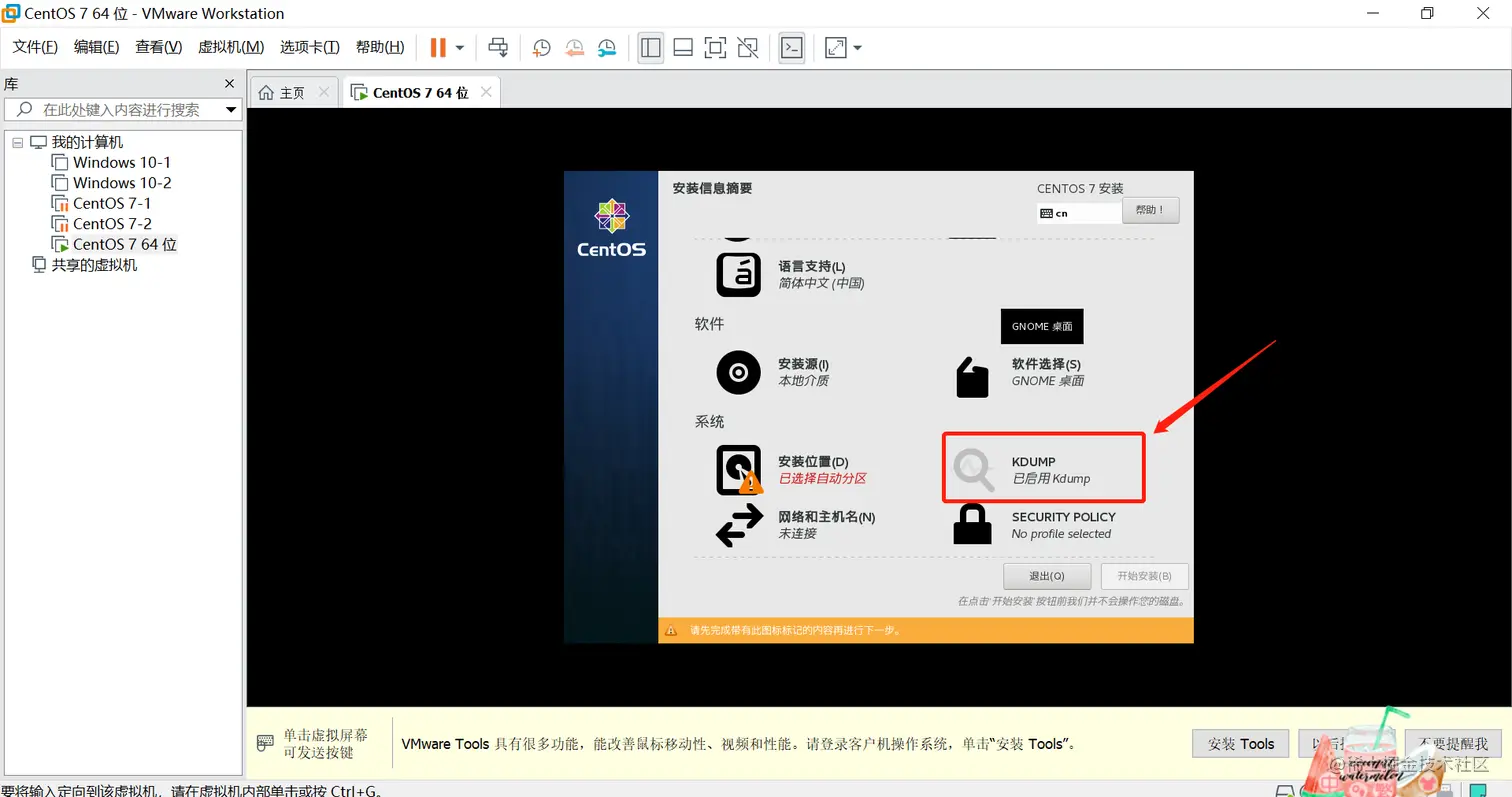Open the 查看(V) menu
The image size is (1512, 797).
[x=159, y=47]
